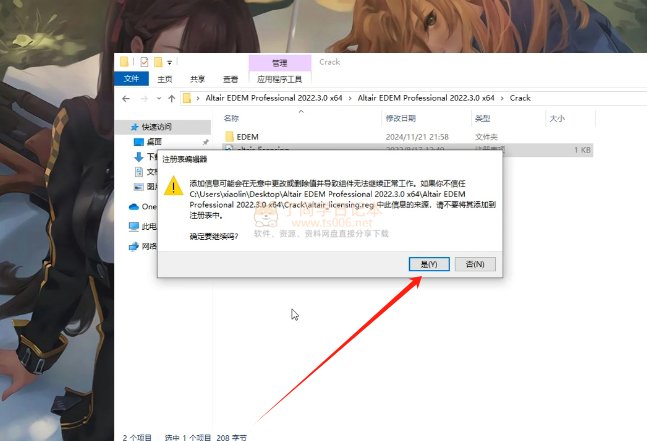Switch to the 主页 ribbon tab
This screenshot has width=647, height=441.
[165, 79]
